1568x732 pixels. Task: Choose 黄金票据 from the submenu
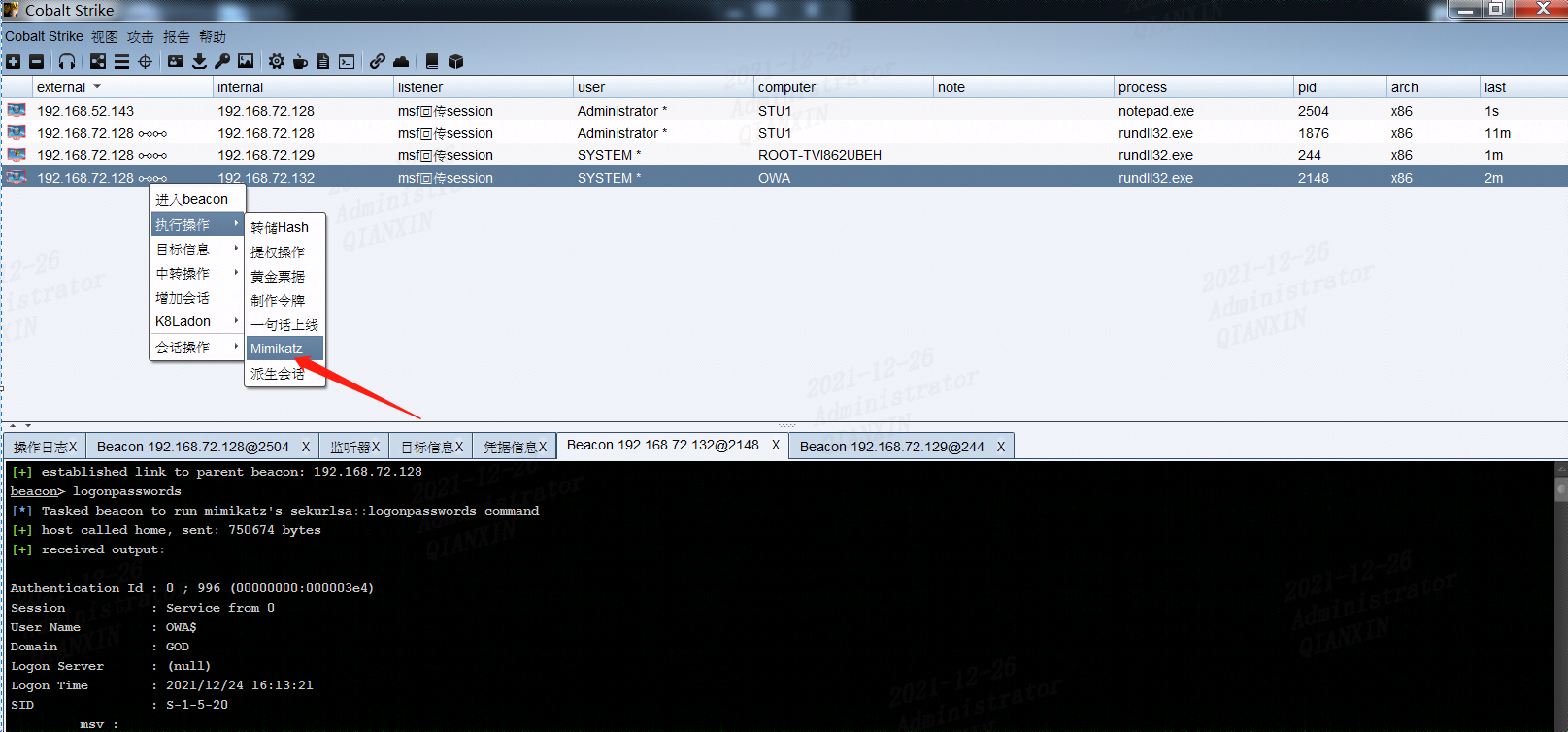click(284, 276)
